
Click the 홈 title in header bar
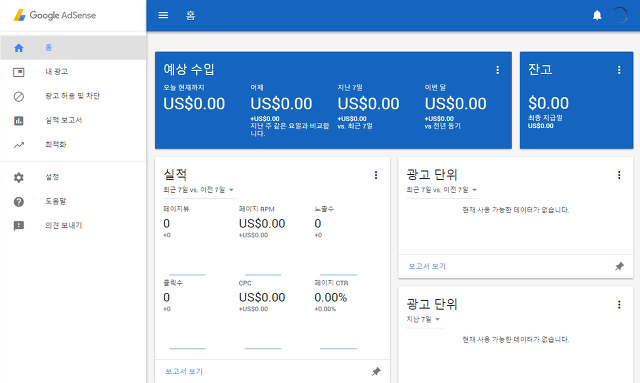tap(191, 16)
